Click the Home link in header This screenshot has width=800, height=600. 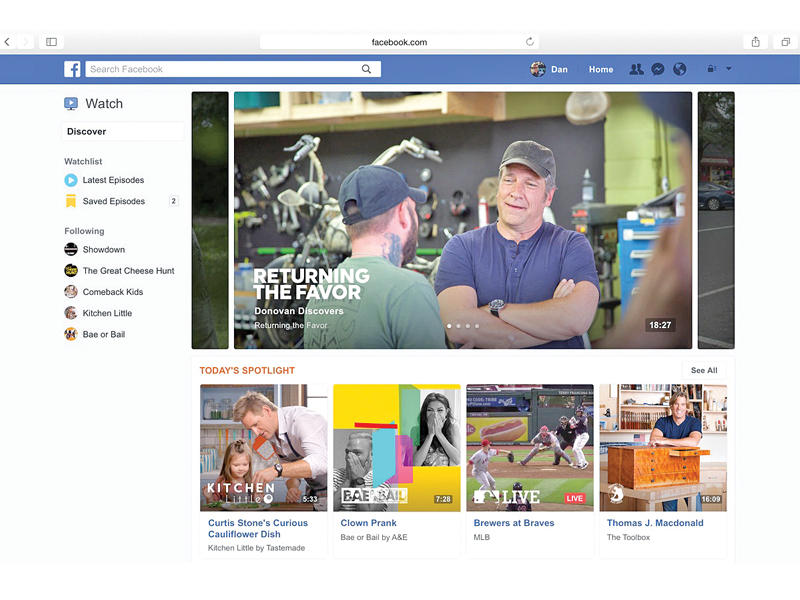pyautogui.click(x=601, y=69)
